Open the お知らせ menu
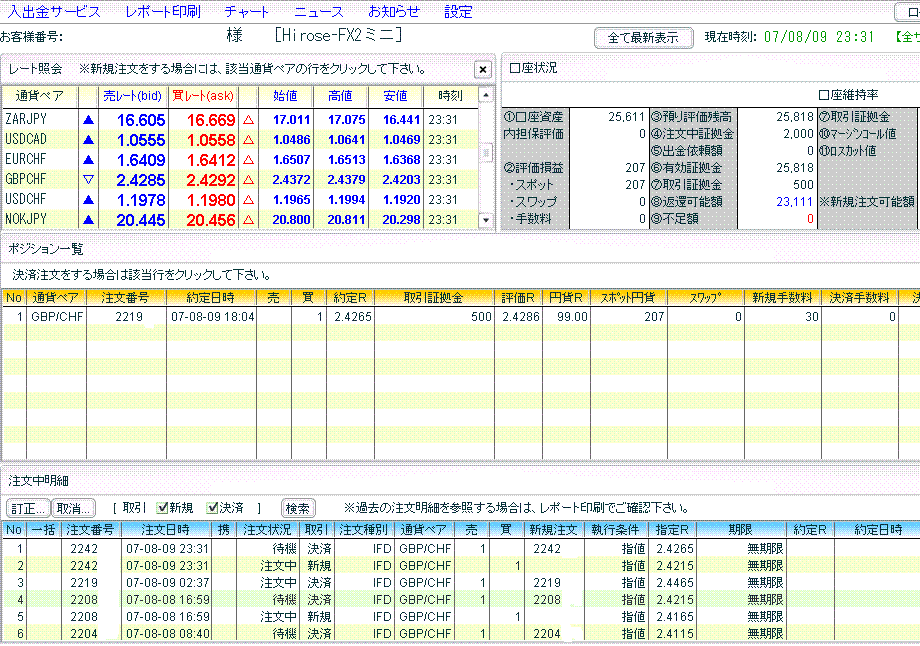 [x=394, y=12]
